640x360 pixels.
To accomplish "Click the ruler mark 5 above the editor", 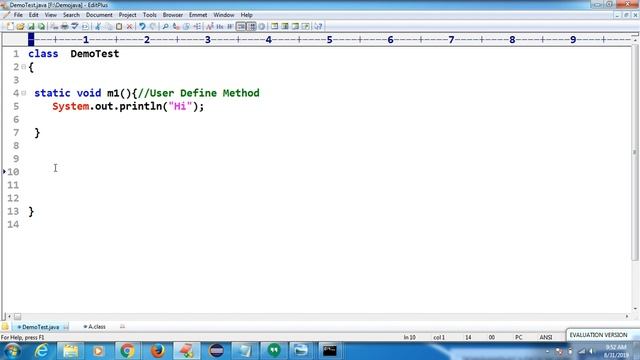I will point(329,40).
